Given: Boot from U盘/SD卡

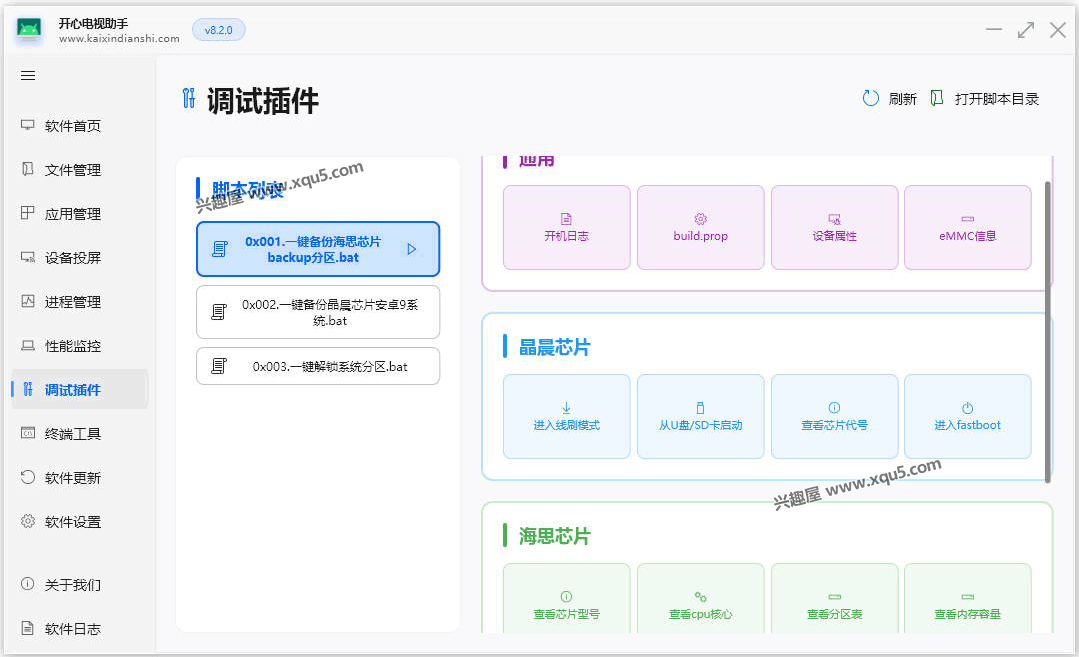Looking at the screenshot, I should tap(700, 416).
